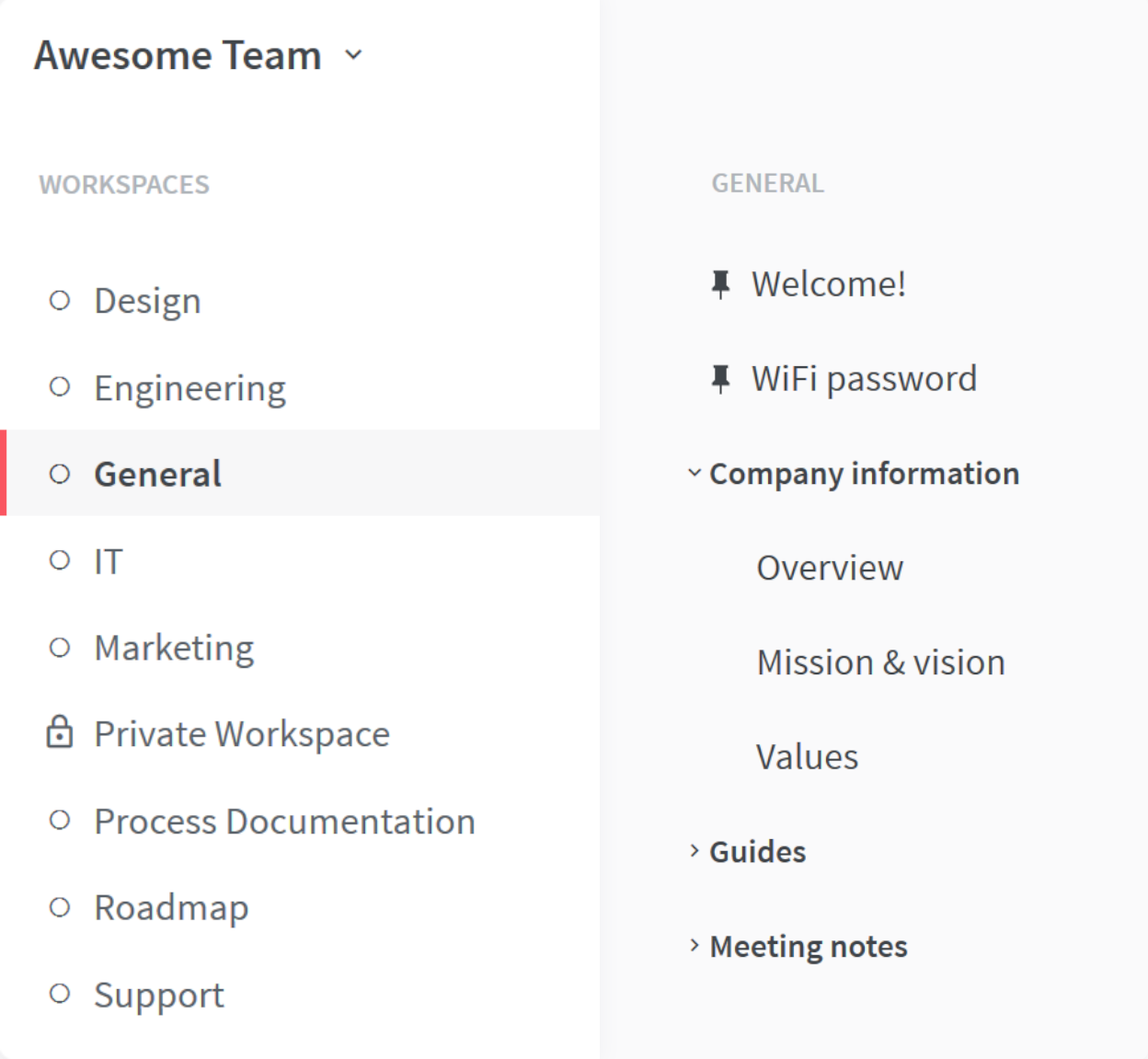Open the Values page
Screen dimensions: 1148x1059
[x=807, y=757]
